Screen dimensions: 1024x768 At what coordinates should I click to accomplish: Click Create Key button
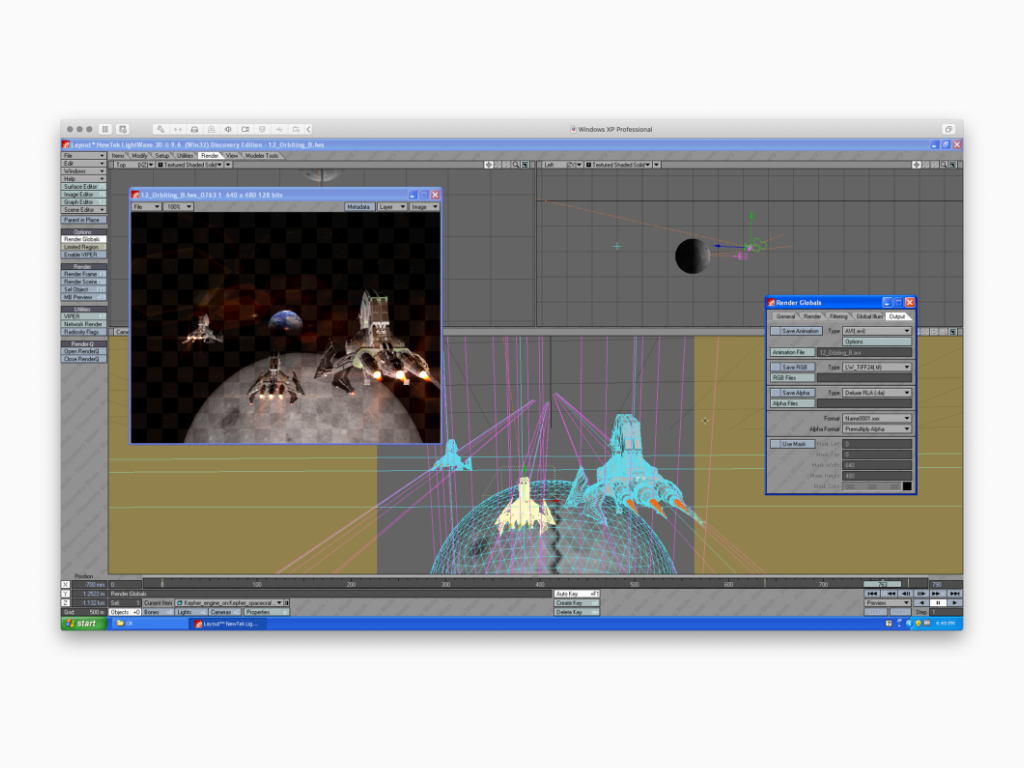coord(577,603)
